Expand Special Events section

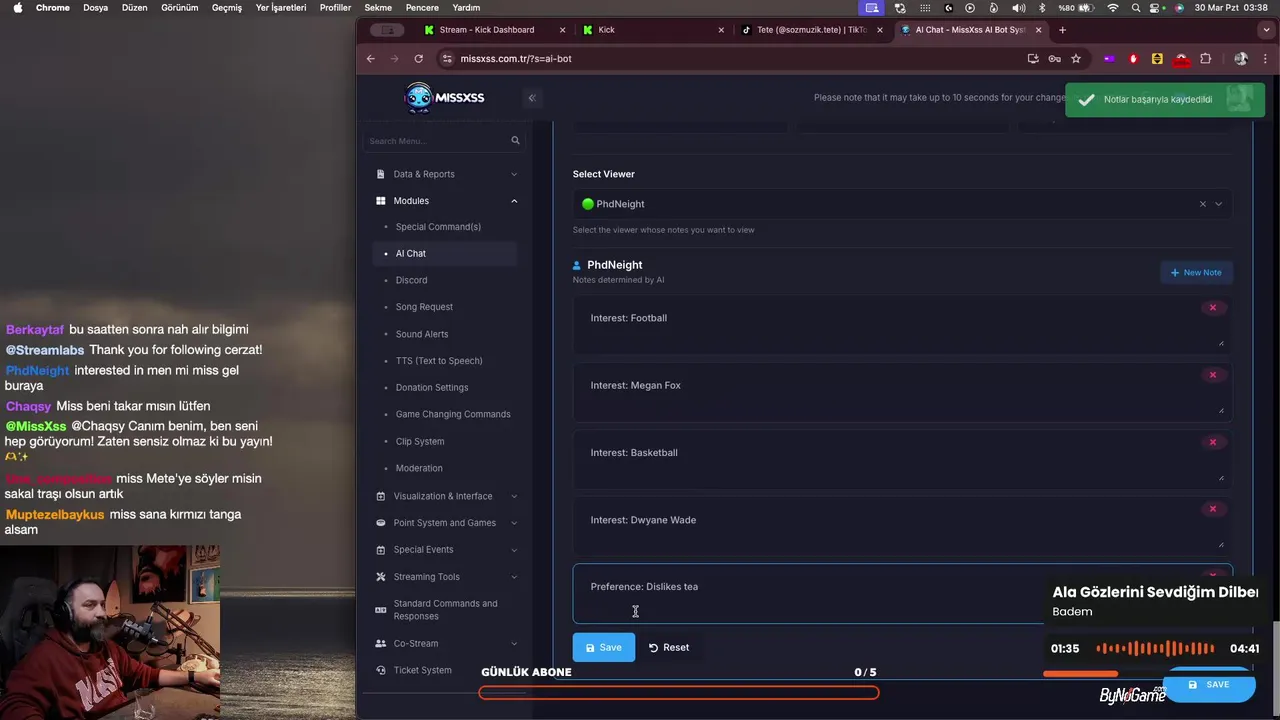point(446,550)
